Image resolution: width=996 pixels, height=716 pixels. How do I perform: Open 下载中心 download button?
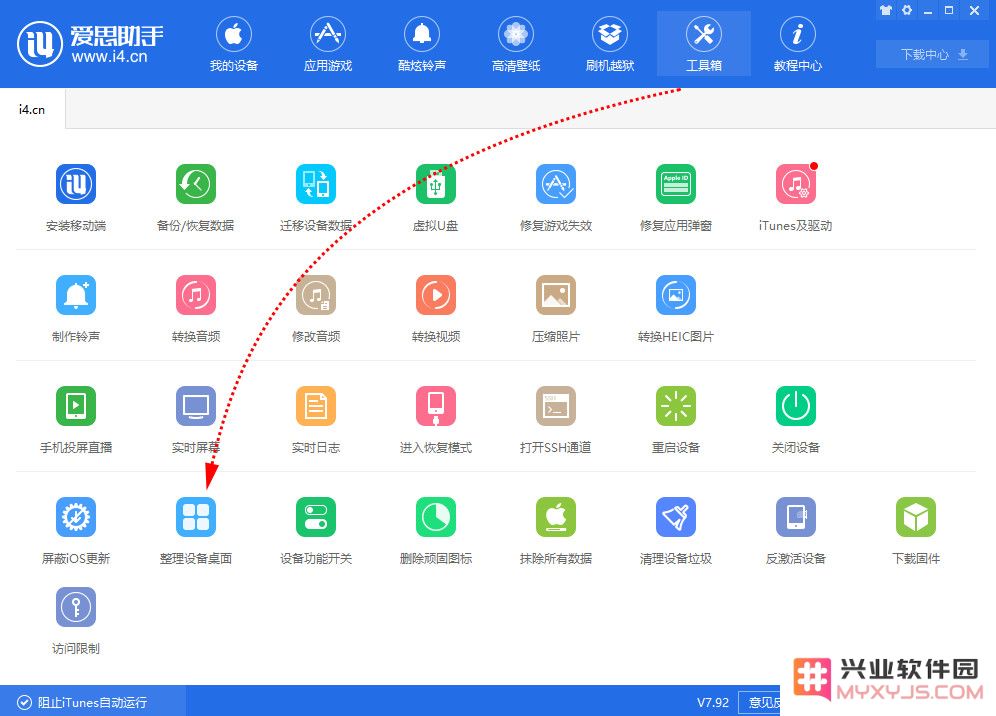coord(932,55)
